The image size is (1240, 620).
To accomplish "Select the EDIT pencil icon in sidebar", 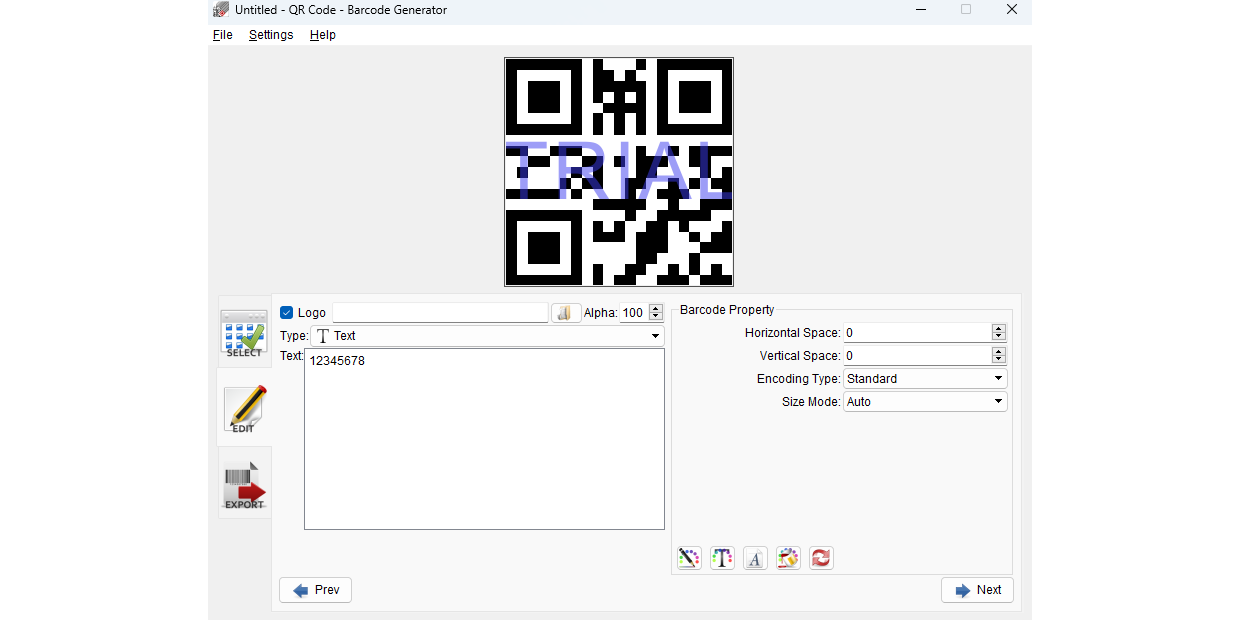I will tap(243, 409).
